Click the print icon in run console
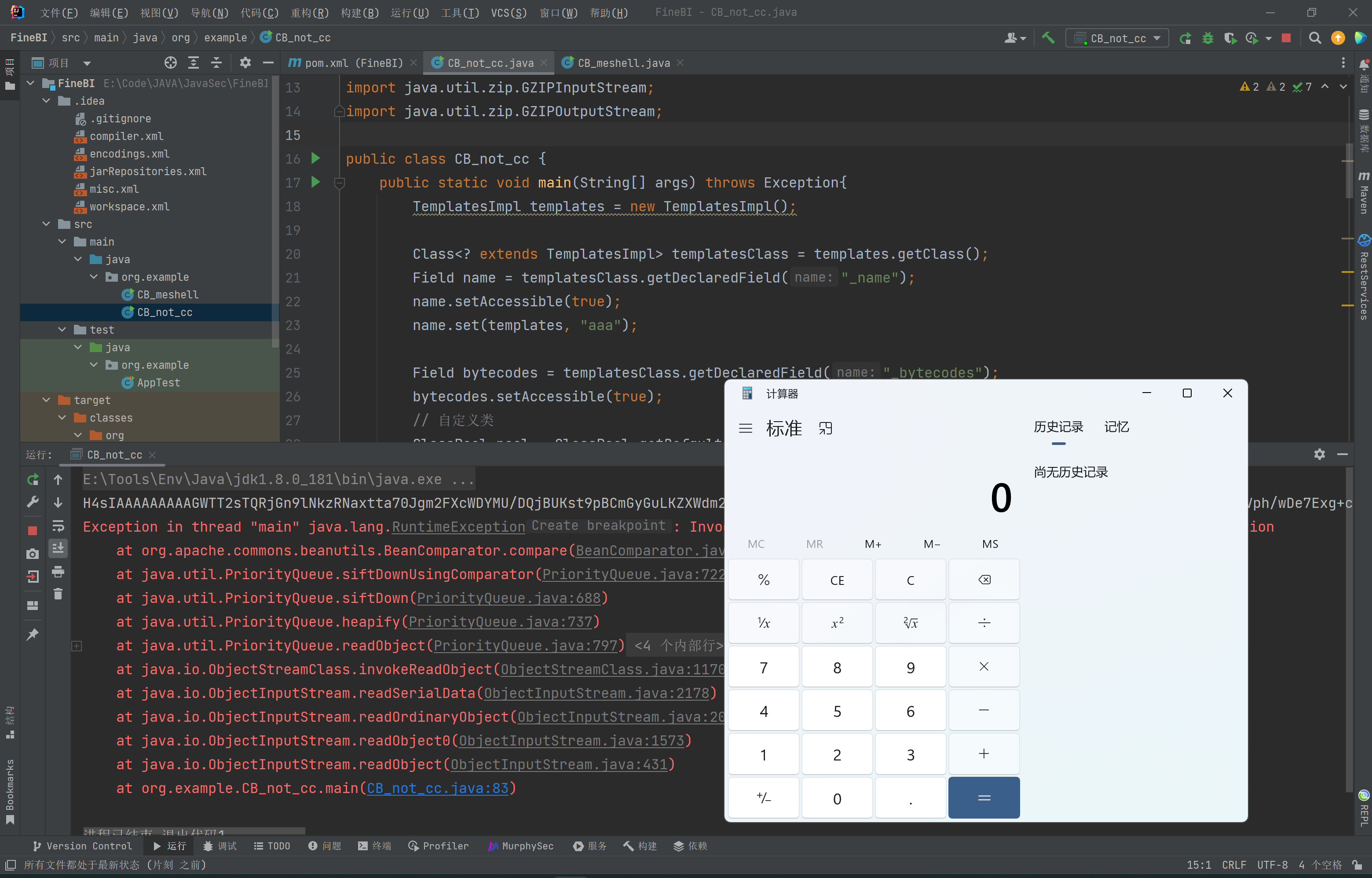This screenshot has height=878, width=1372. click(58, 571)
